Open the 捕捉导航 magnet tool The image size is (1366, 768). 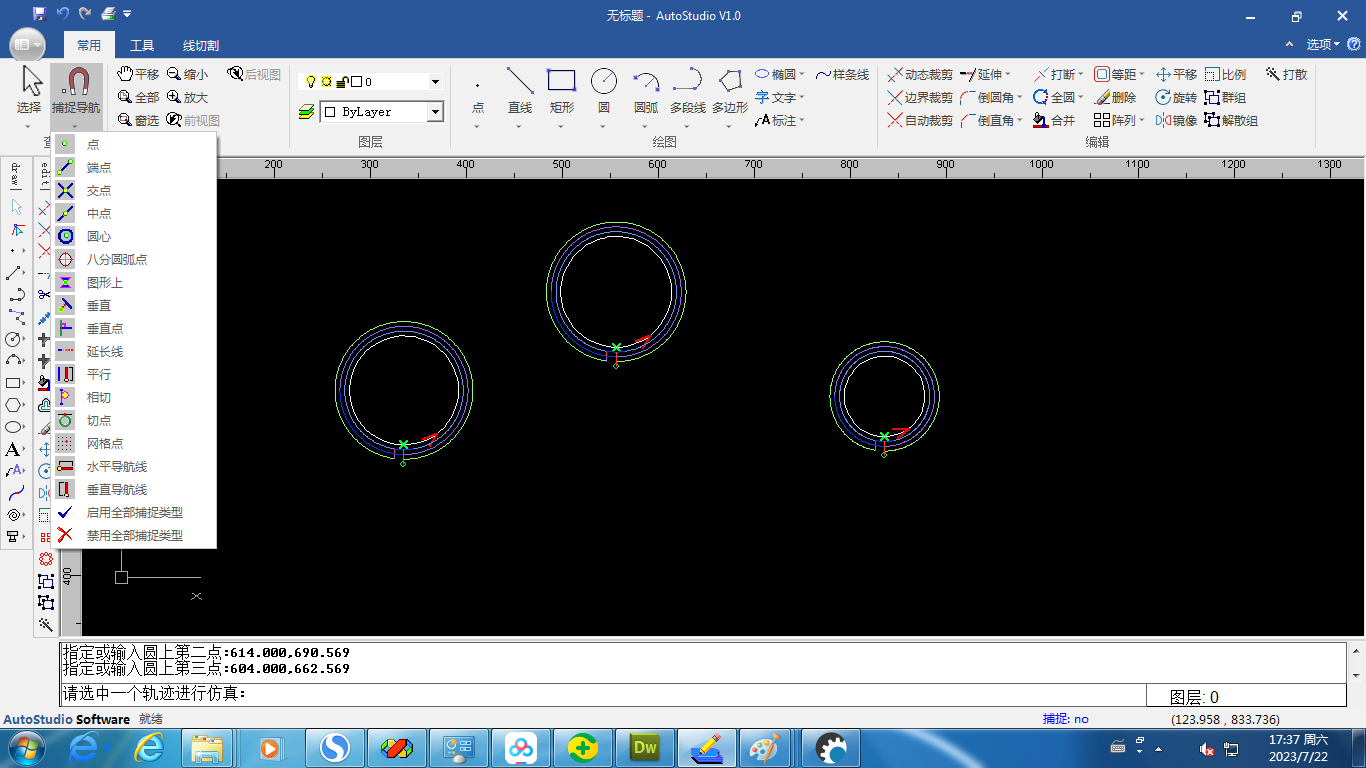tap(76, 92)
